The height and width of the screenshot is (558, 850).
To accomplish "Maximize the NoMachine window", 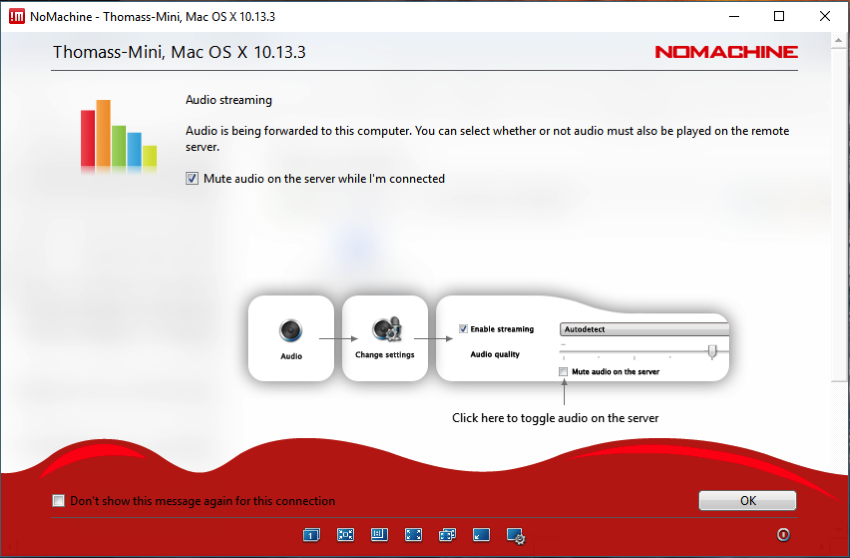I will 779,16.
